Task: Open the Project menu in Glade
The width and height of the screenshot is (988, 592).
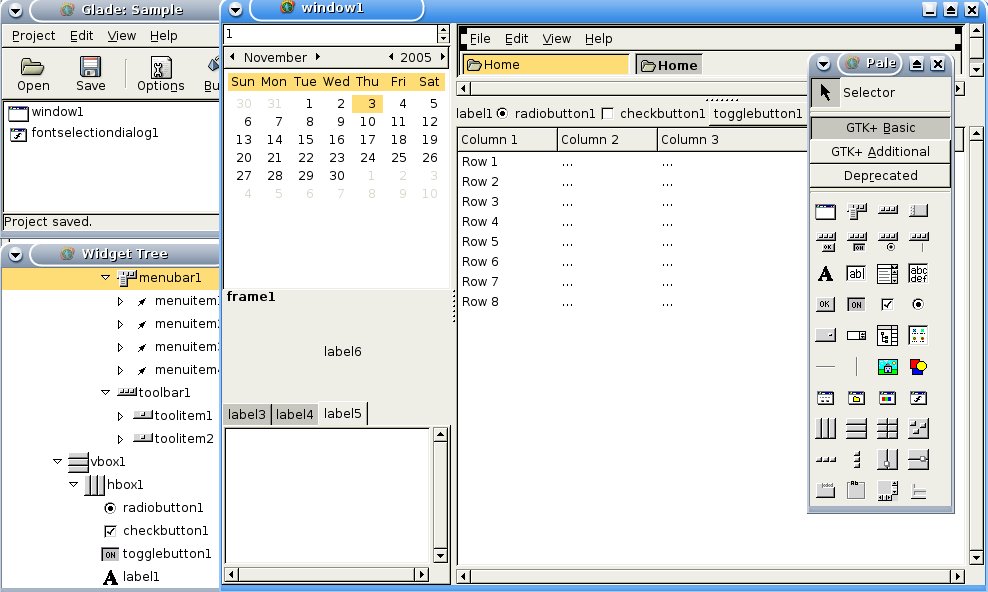Action: 33,36
